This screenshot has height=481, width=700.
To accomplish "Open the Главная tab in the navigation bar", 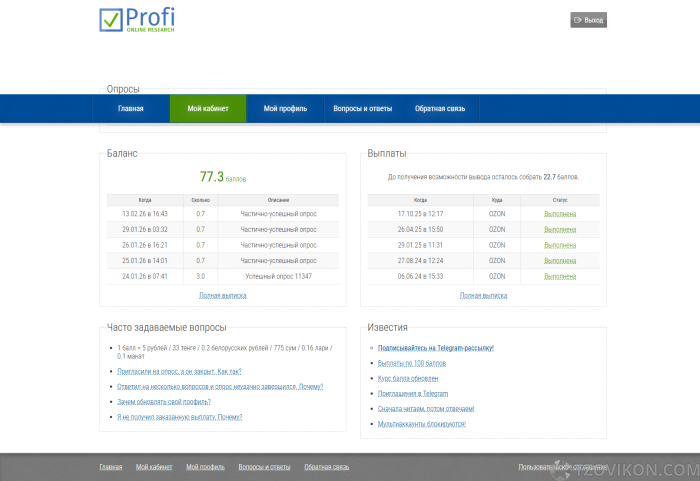I will (131, 109).
